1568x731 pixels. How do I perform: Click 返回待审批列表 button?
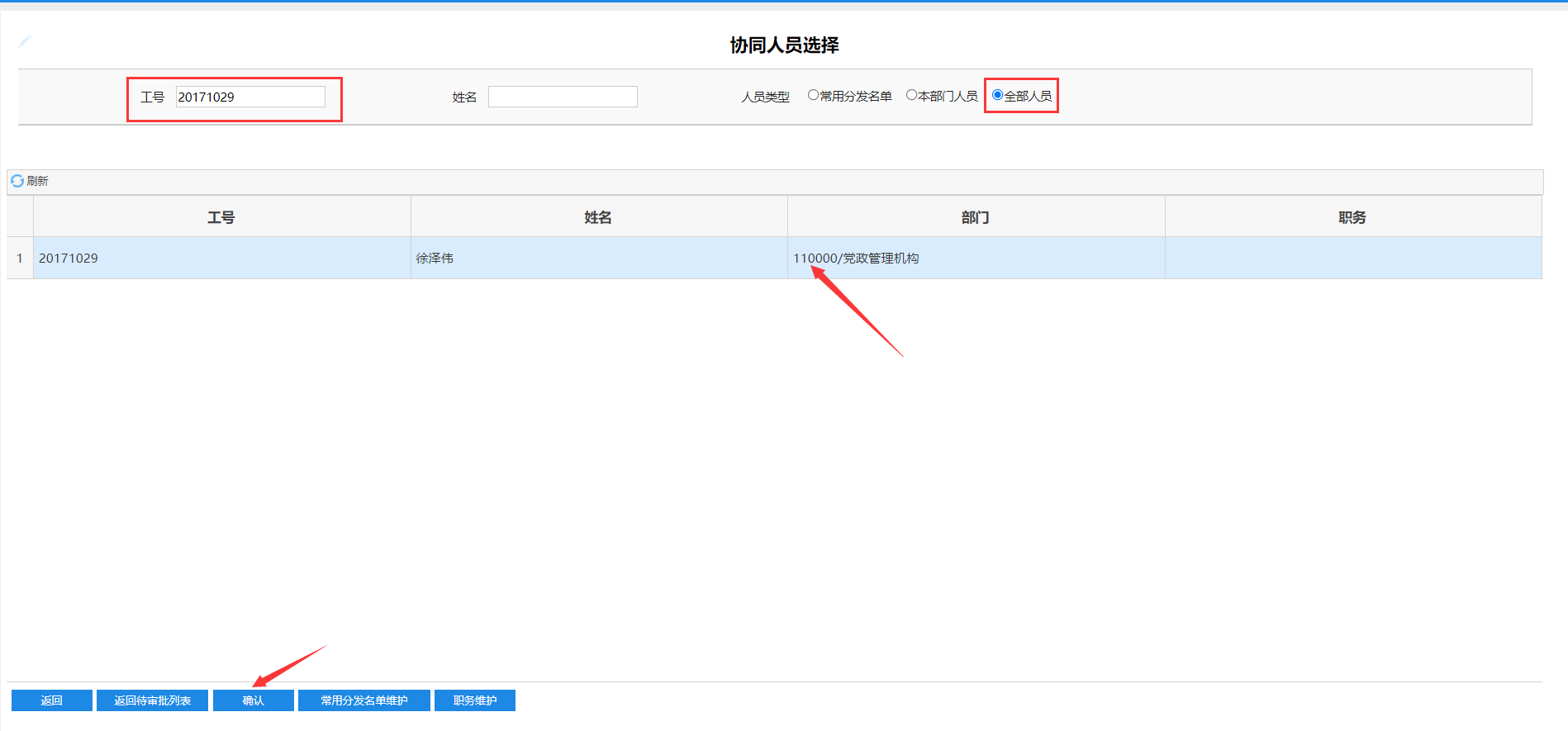point(152,700)
